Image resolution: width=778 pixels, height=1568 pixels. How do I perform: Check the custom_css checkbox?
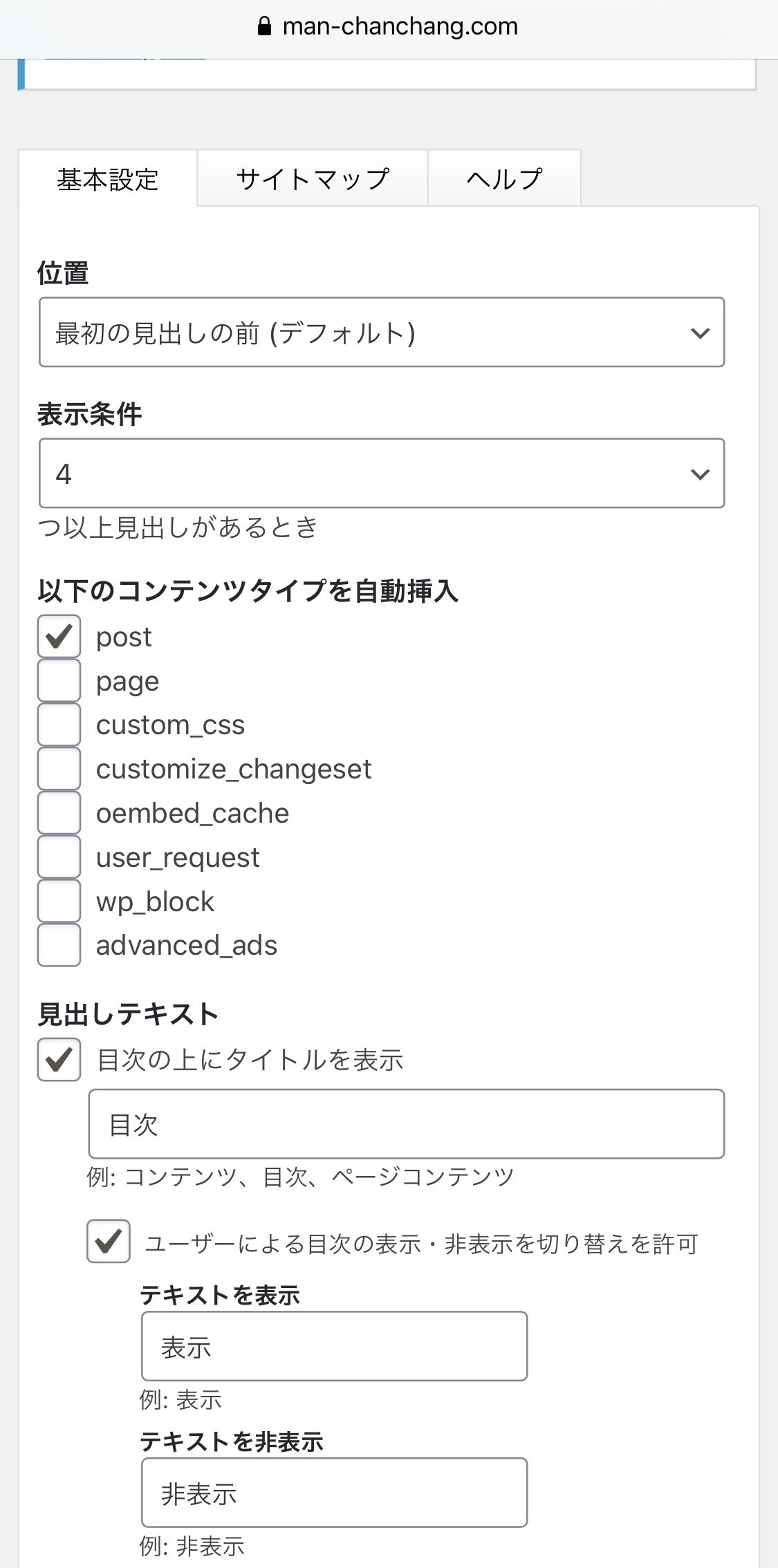pyautogui.click(x=59, y=725)
